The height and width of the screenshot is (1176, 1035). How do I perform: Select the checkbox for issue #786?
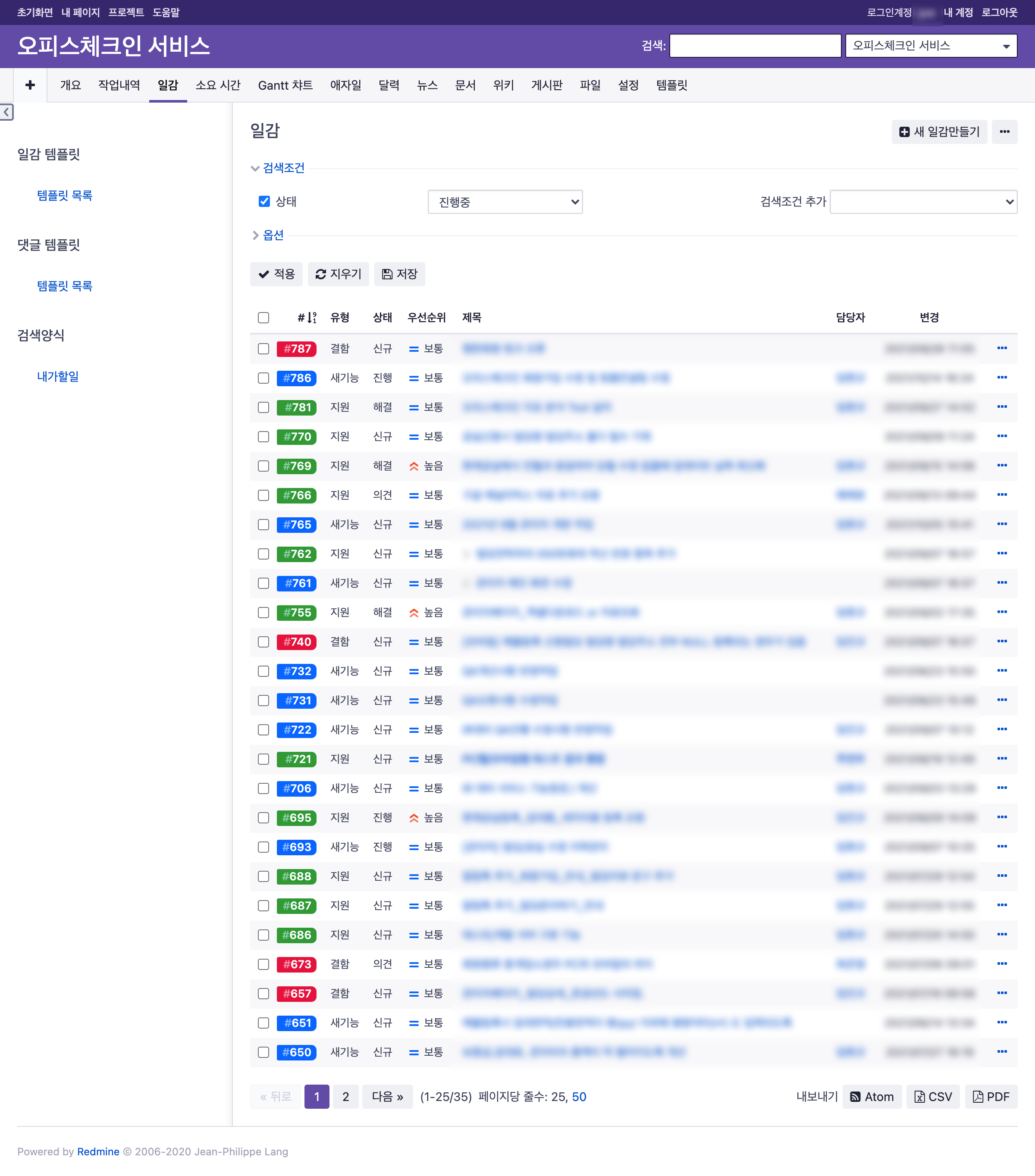click(x=263, y=378)
